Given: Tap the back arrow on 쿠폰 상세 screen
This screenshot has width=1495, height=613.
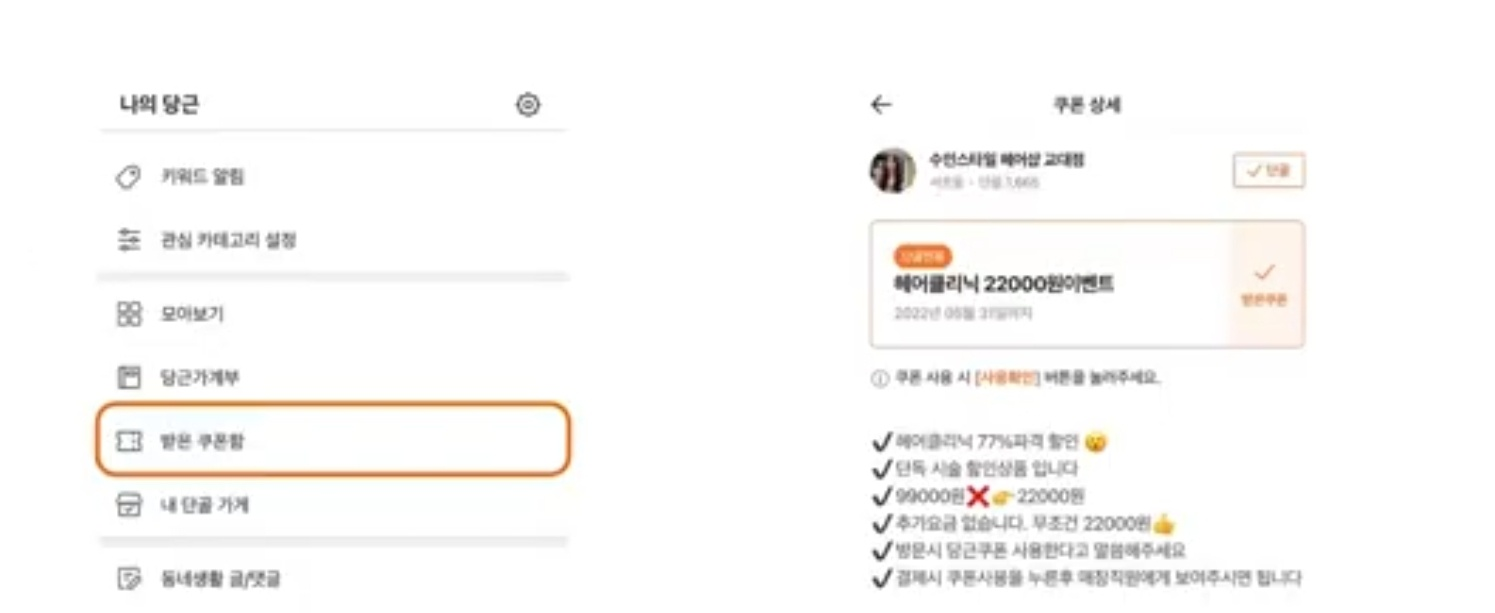Looking at the screenshot, I should coord(880,103).
